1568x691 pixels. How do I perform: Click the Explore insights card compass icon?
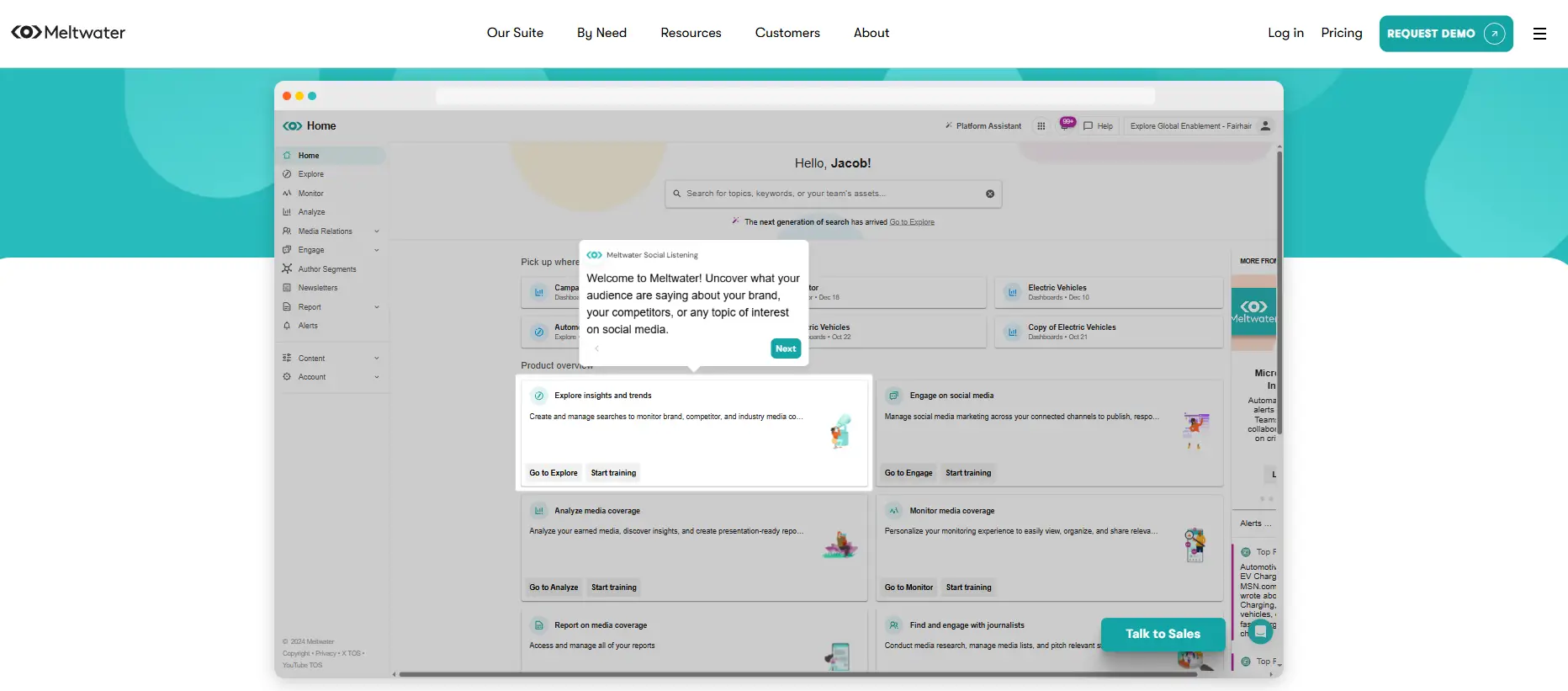(x=539, y=396)
